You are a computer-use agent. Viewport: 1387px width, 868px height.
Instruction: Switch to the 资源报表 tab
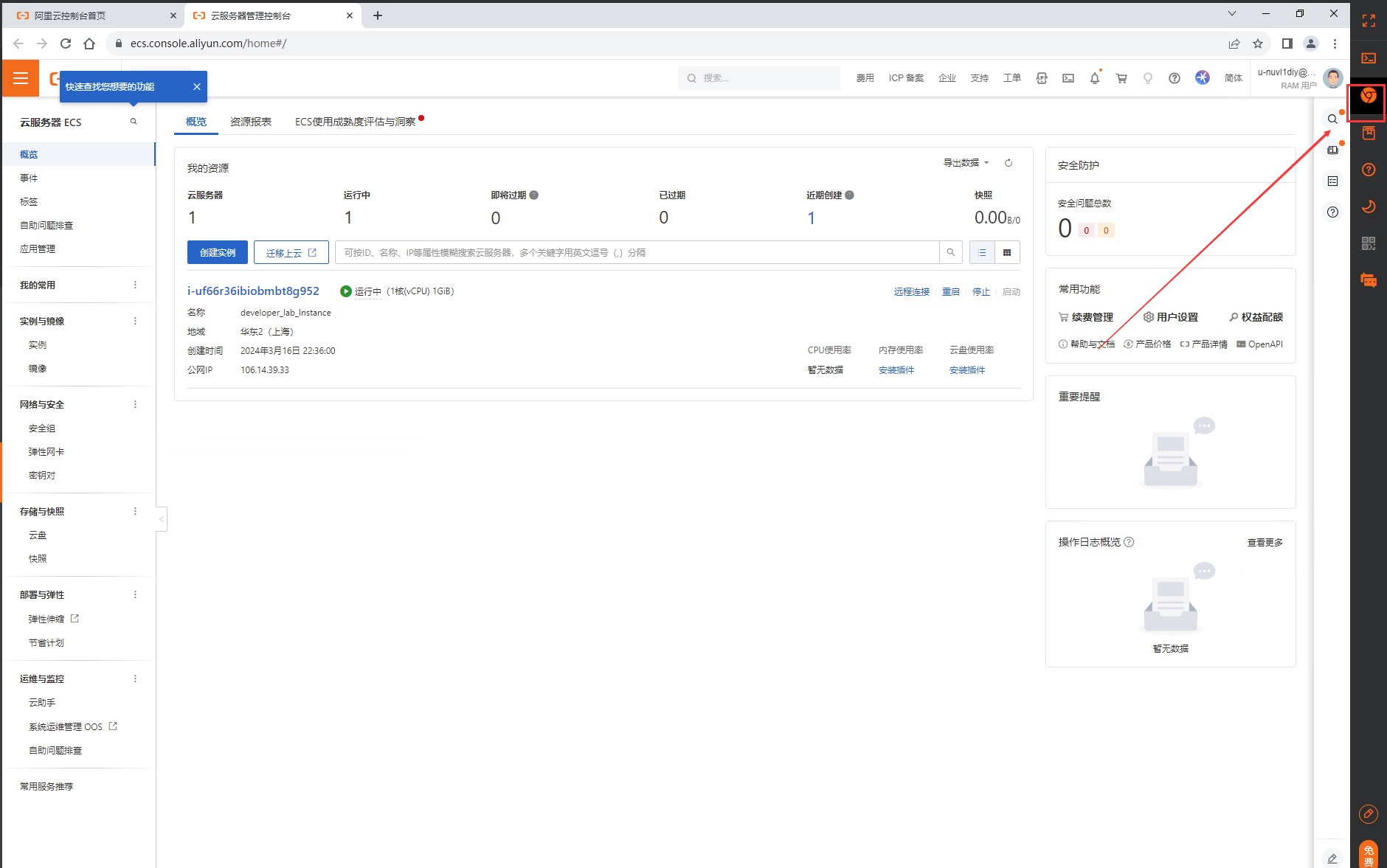click(251, 122)
